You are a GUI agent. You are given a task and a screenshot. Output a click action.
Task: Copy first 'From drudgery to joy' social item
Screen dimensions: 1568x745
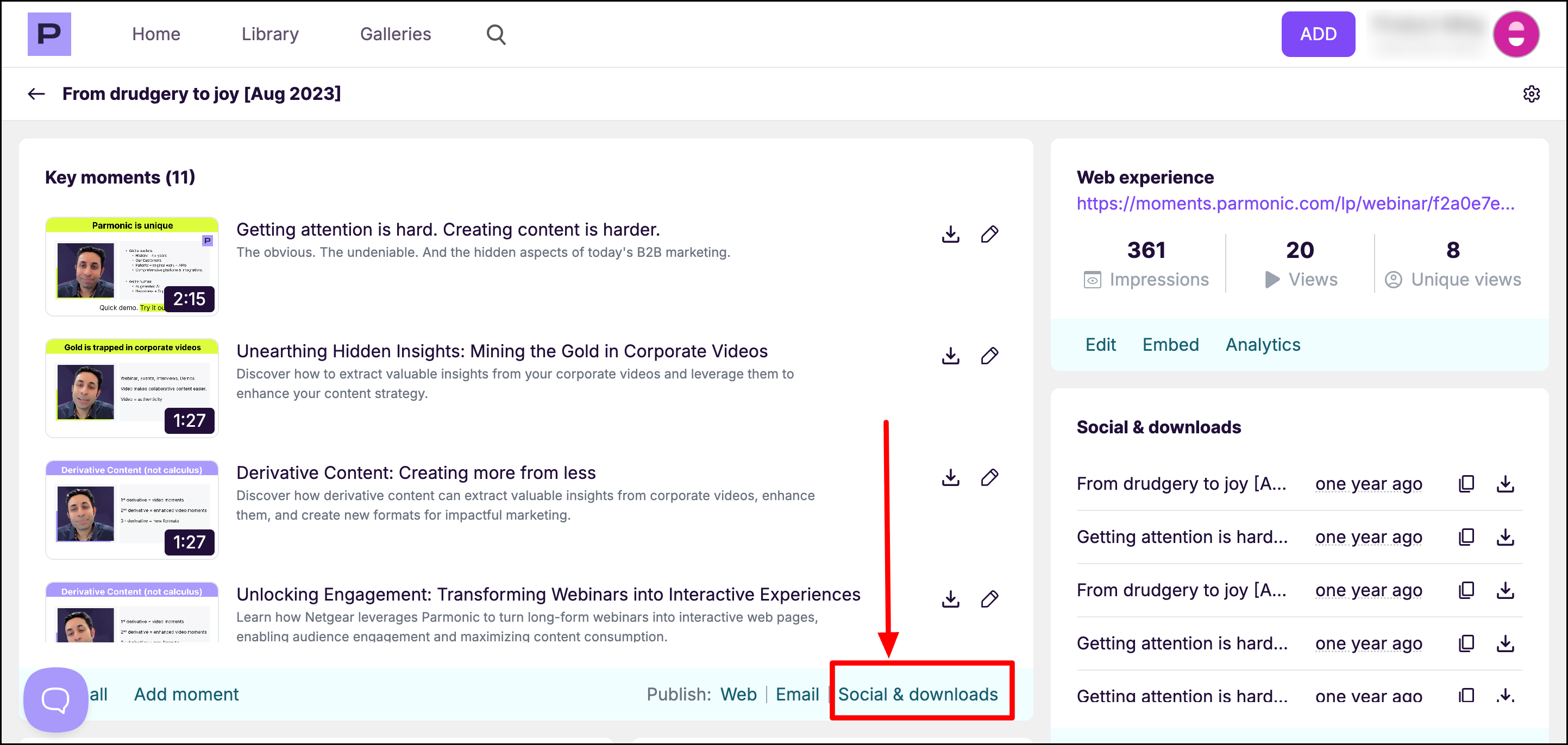[x=1466, y=484]
